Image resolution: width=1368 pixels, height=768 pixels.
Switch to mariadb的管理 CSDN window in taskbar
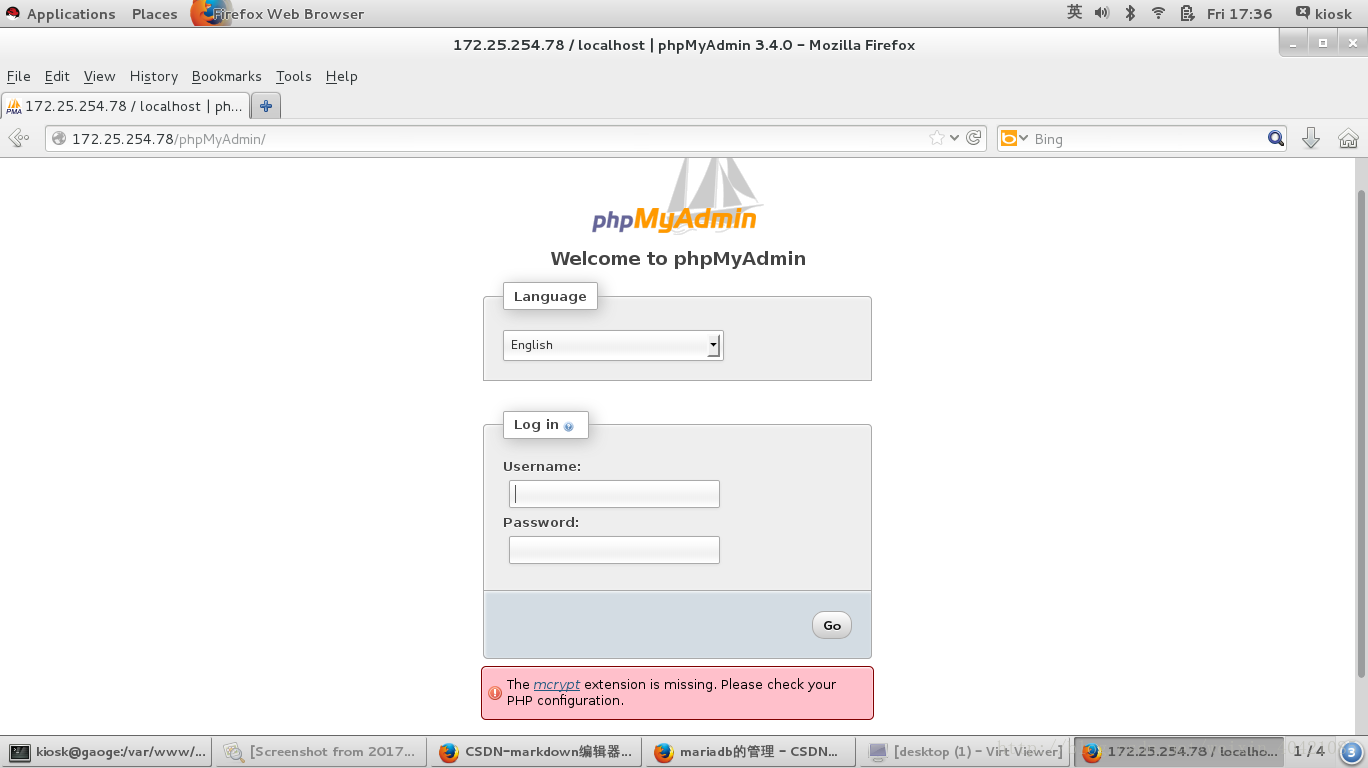click(x=750, y=752)
